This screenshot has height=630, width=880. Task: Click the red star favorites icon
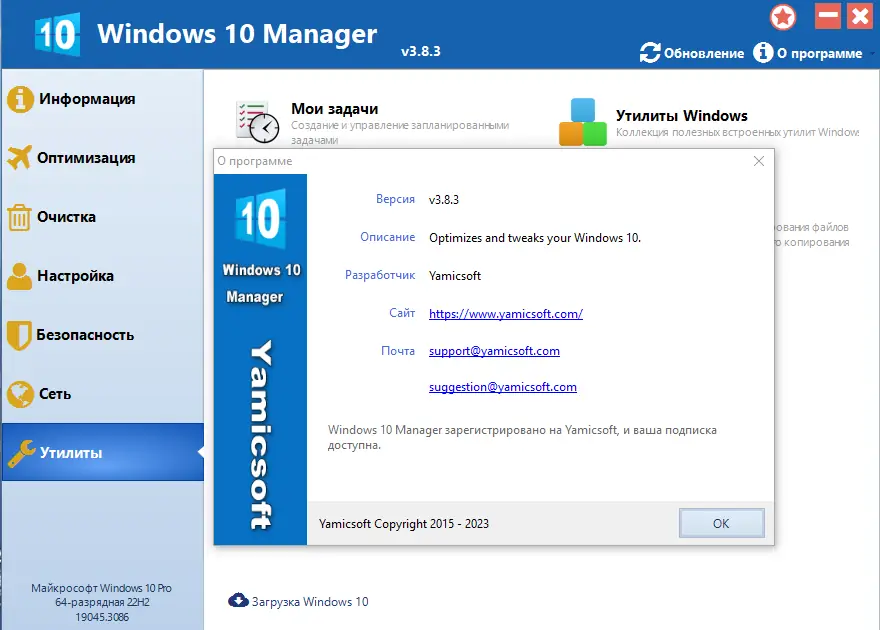[x=783, y=17]
